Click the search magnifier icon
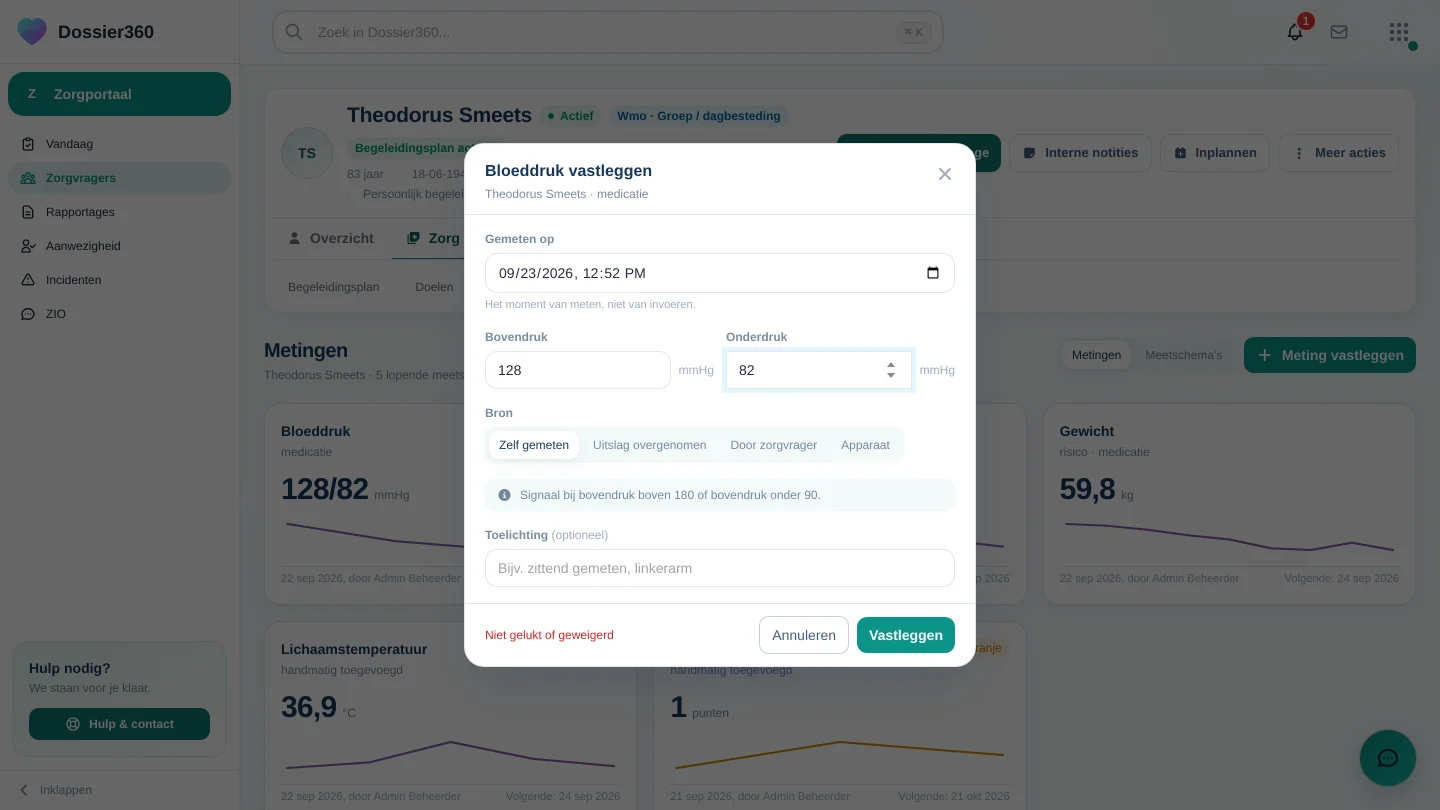1440x810 pixels. click(x=294, y=32)
